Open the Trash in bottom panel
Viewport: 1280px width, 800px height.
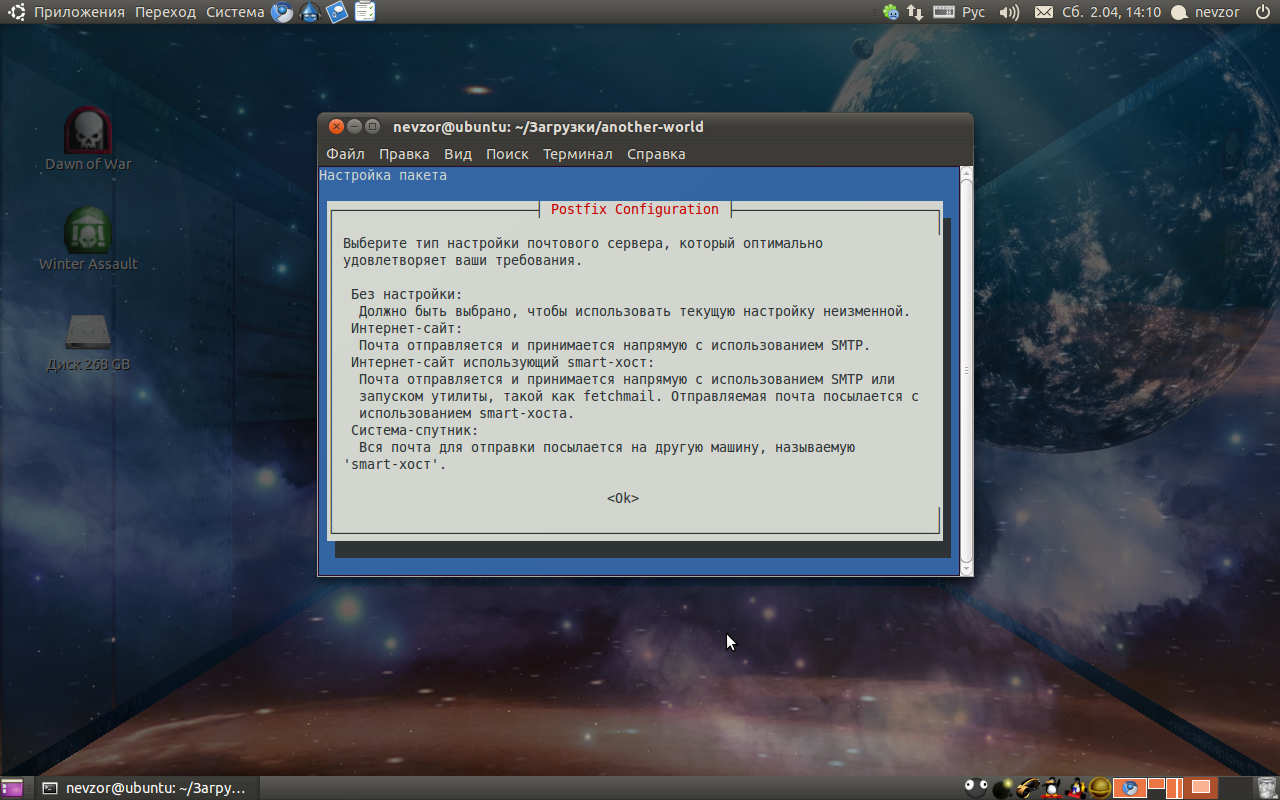click(x=1268, y=788)
